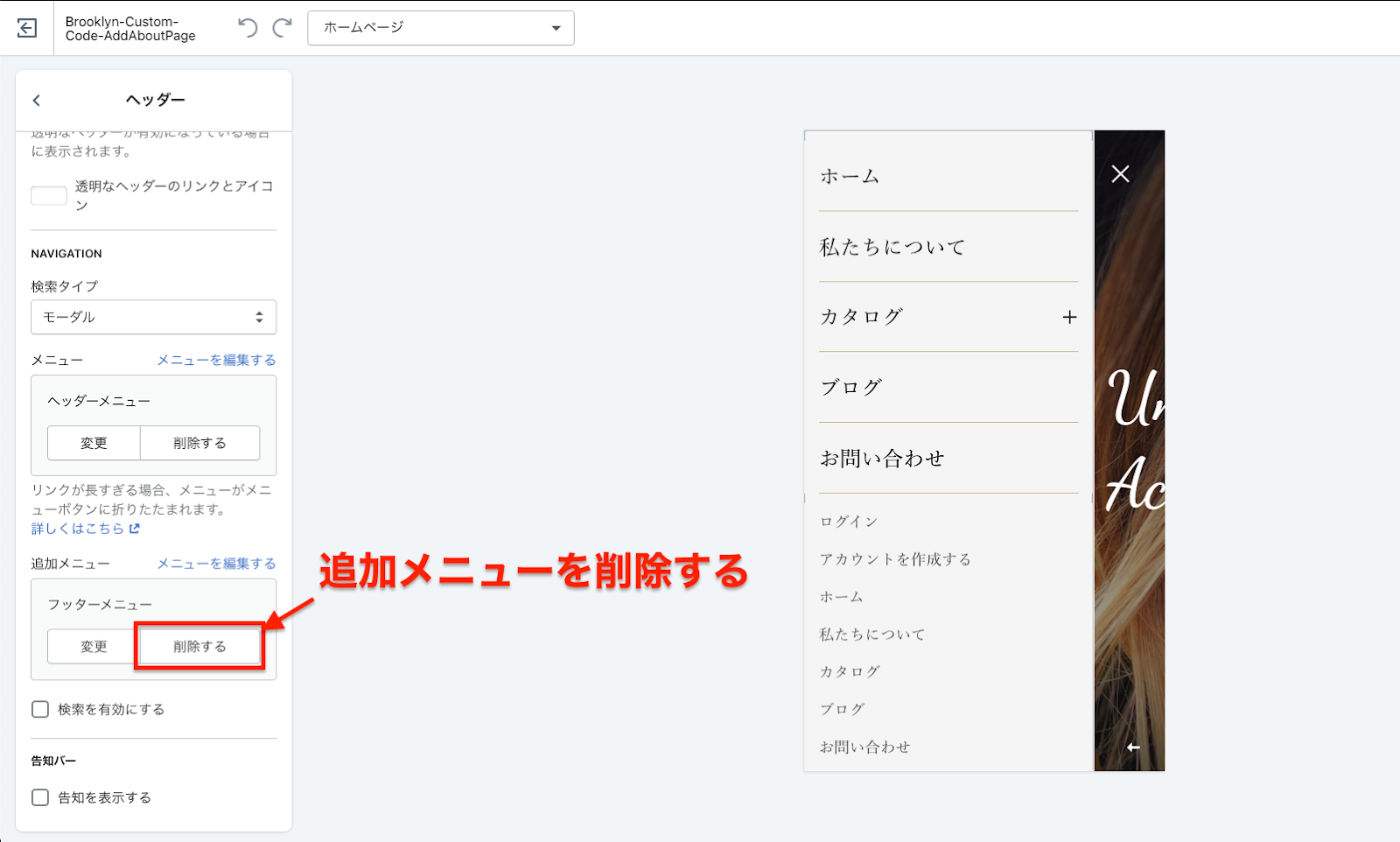Expand カタログ submenu with plus icon
The image size is (1400, 842).
(1069, 317)
